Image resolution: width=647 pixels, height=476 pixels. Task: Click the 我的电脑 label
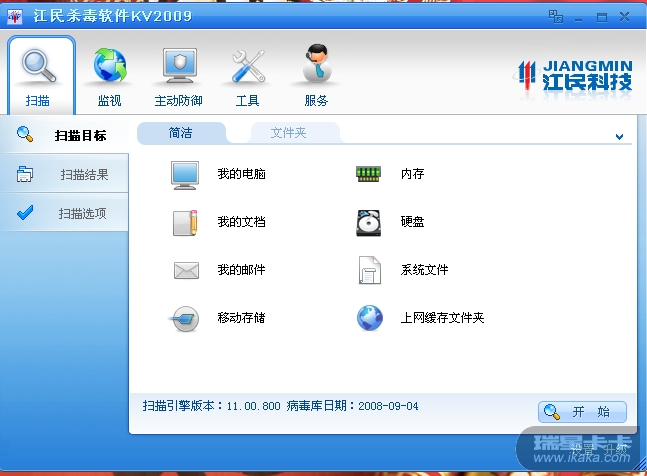tap(241, 174)
